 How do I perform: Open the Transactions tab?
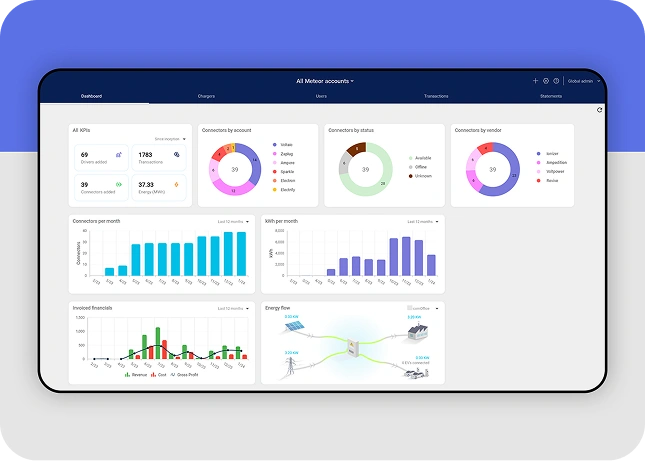pos(436,96)
